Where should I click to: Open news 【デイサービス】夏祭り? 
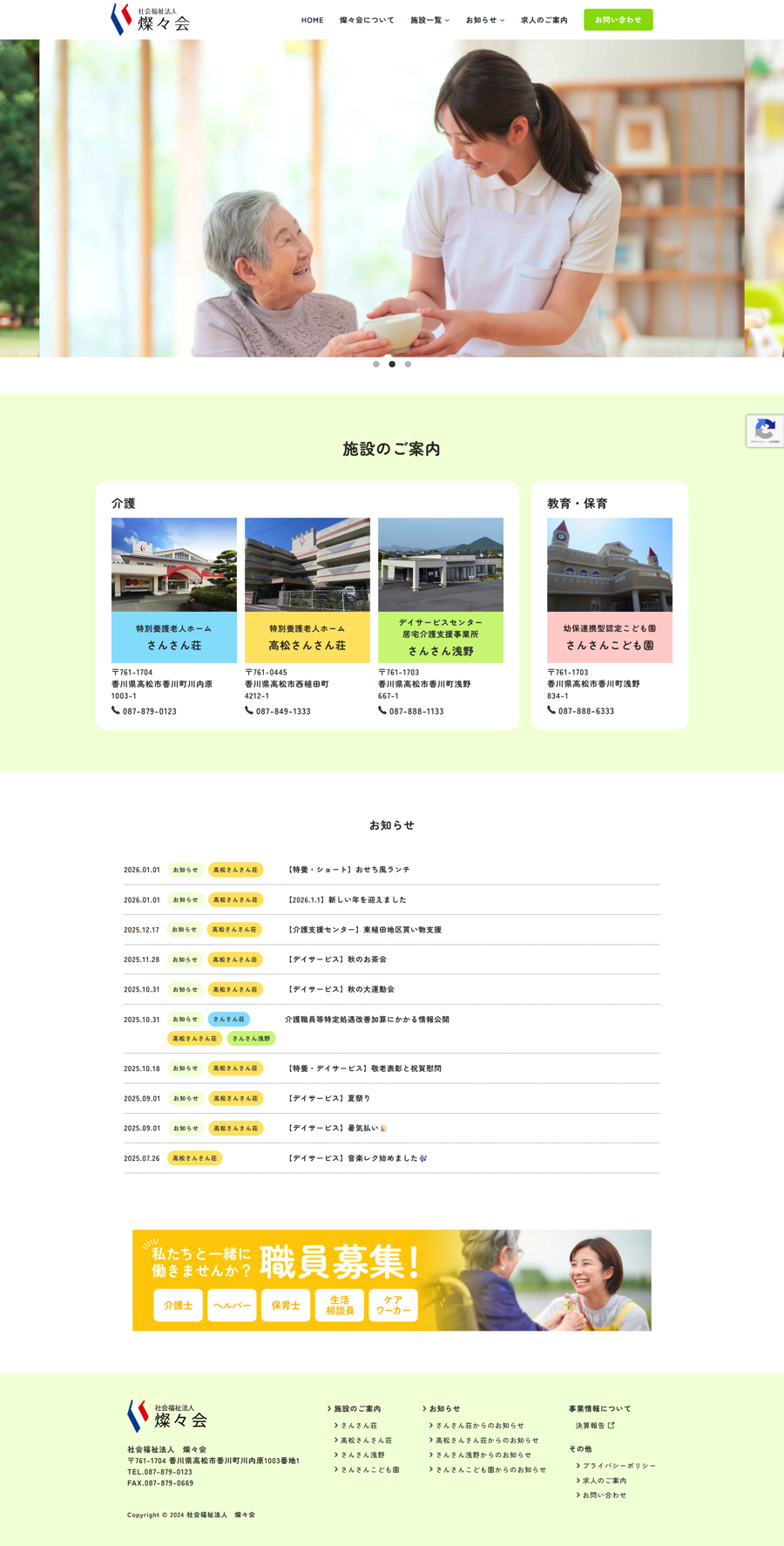click(328, 1098)
